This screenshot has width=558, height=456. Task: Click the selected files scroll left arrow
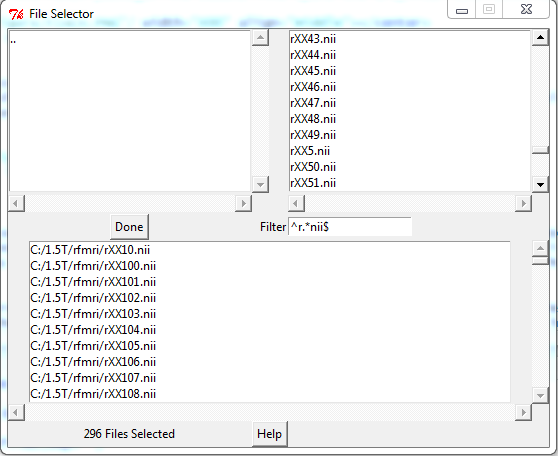pos(16,412)
